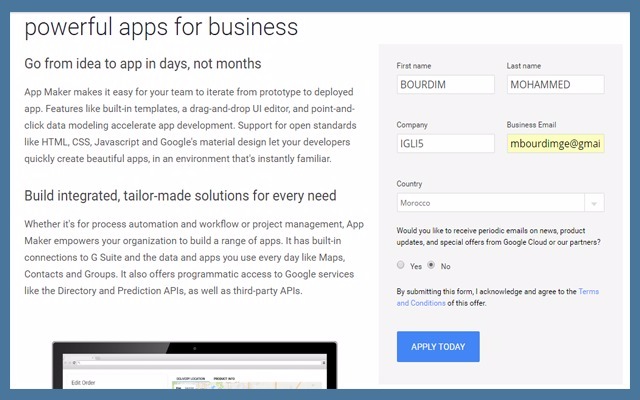Image resolution: width=640 pixels, height=400 pixels.
Task: Click the "powerful apps for business" heading
Action: pyautogui.click(x=160, y=27)
